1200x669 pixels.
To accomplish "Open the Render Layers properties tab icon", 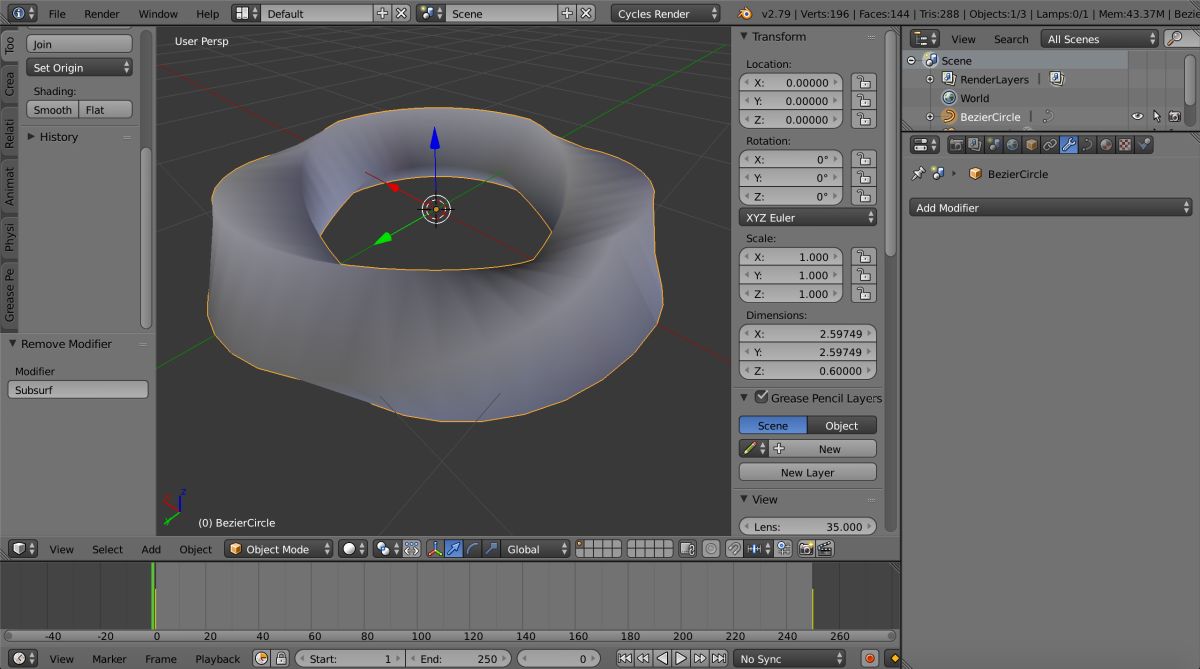I will point(974,145).
